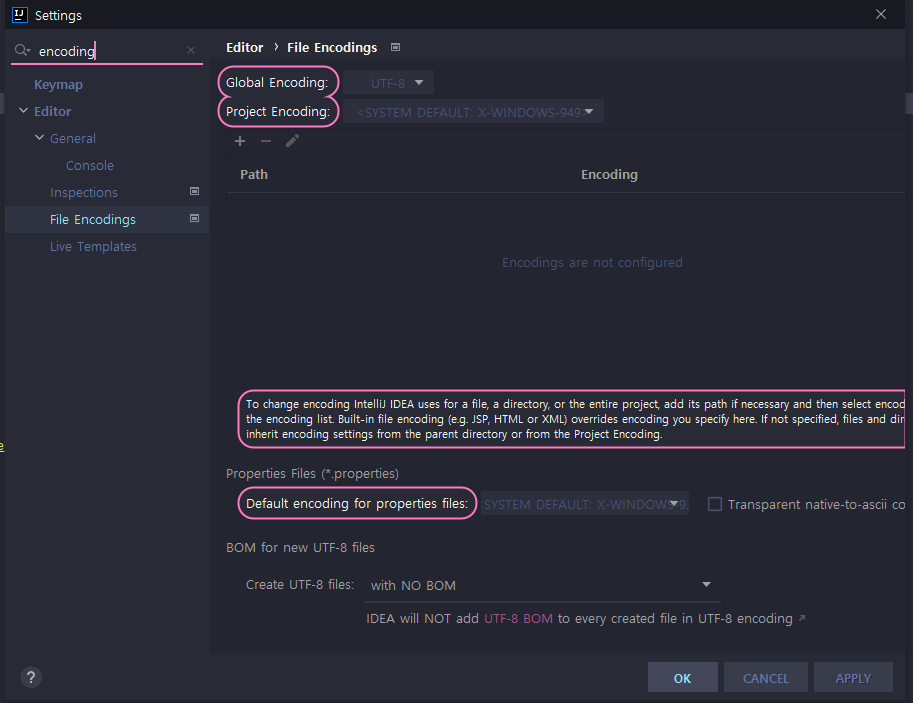Close the Settings dialog window

(x=881, y=14)
